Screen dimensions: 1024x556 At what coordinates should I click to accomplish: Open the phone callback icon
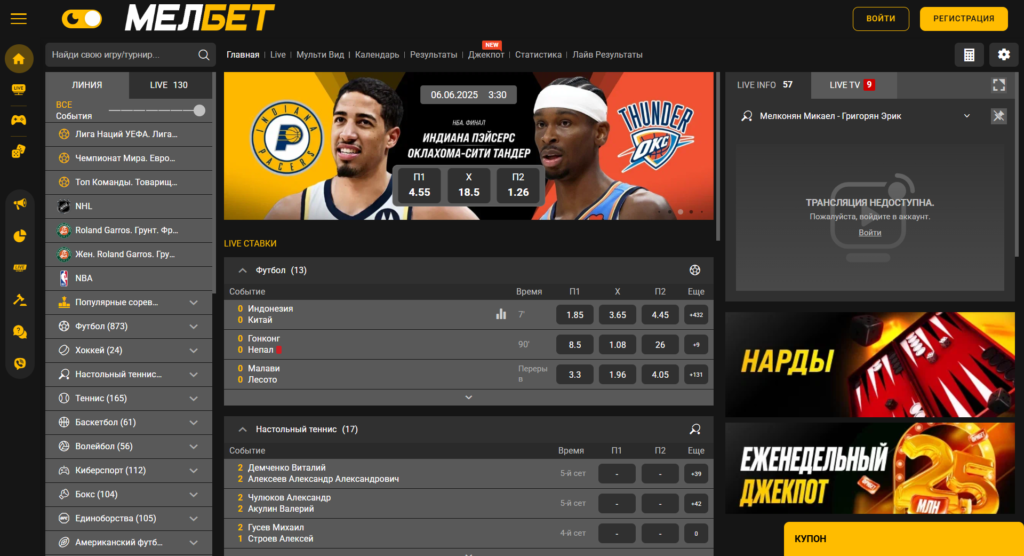20,363
